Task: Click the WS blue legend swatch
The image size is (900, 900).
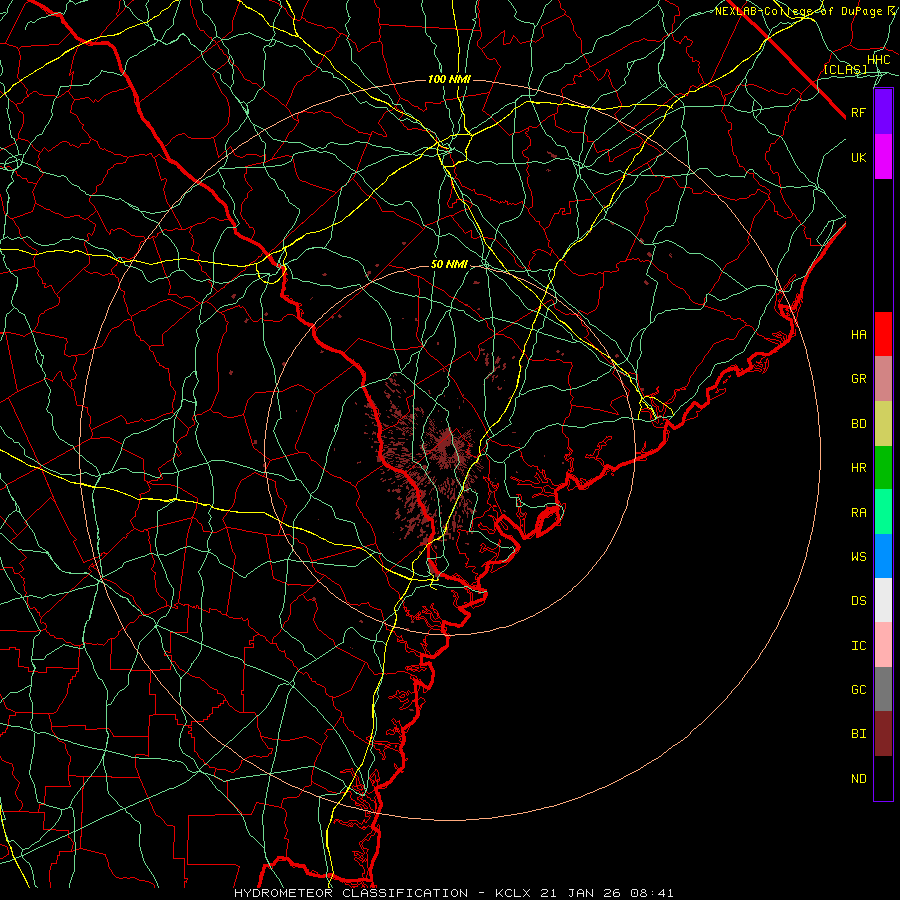Action: click(x=883, y=556)
